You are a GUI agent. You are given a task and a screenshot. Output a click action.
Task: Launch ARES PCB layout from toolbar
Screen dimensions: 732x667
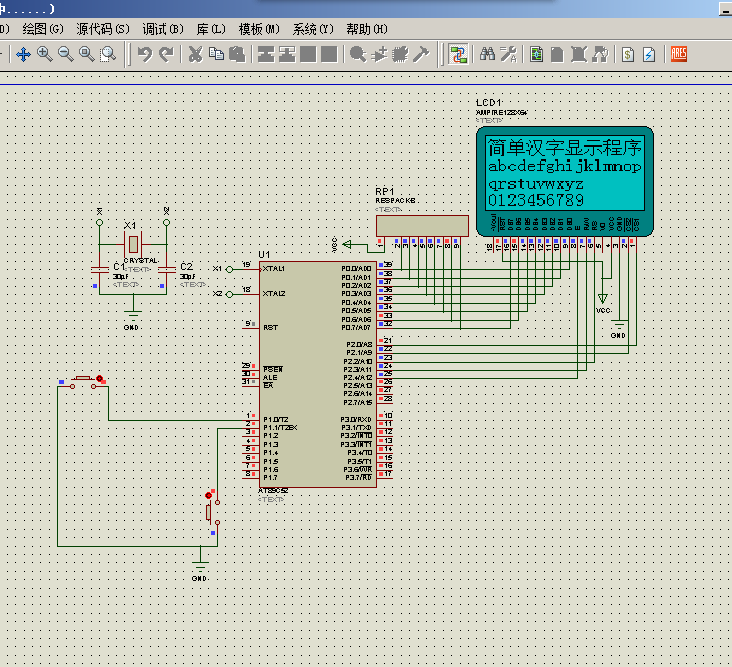coord(679,54)
